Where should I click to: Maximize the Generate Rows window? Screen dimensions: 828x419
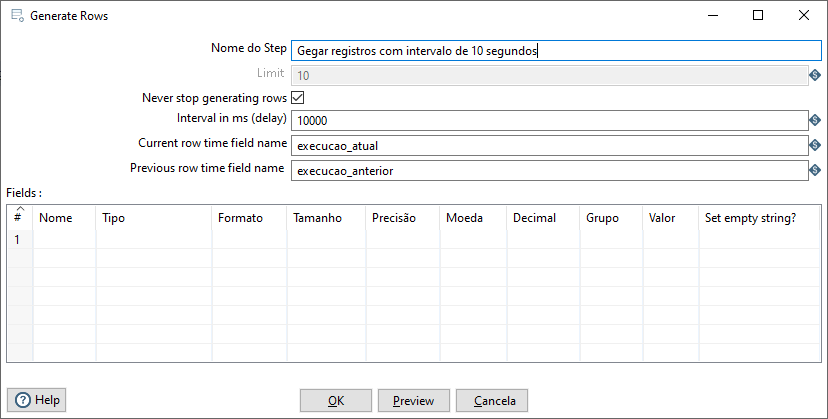[x=758, y=15]
